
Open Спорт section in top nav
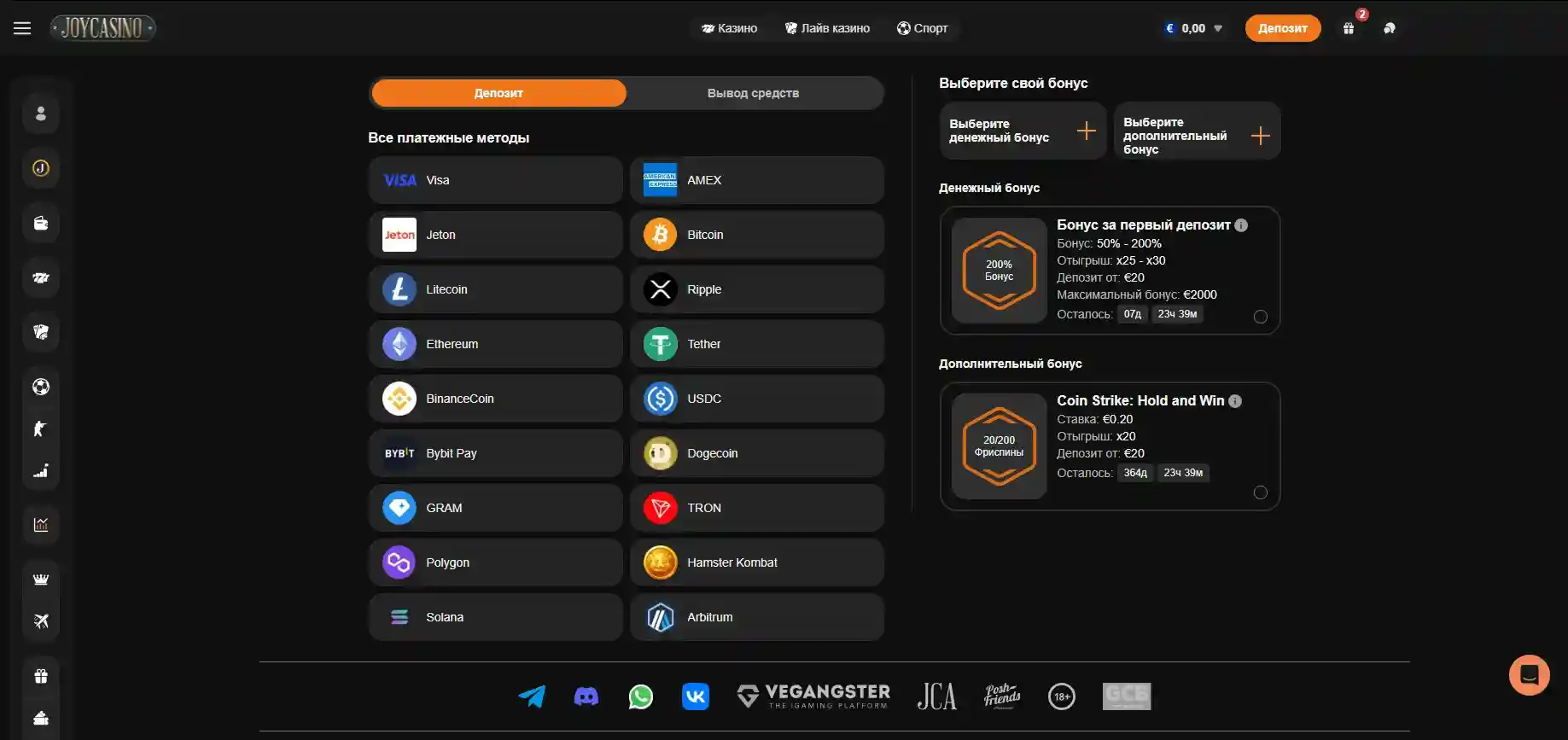click(922, 28)
